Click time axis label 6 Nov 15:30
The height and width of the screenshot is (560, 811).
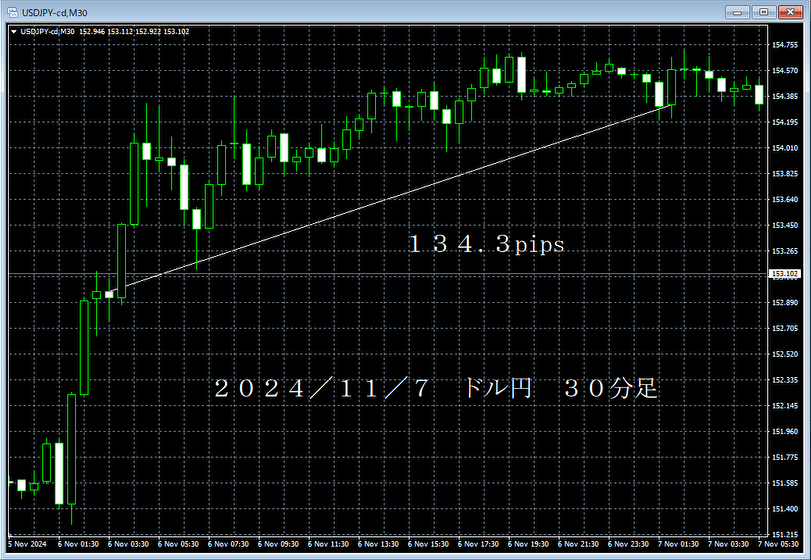428,544
